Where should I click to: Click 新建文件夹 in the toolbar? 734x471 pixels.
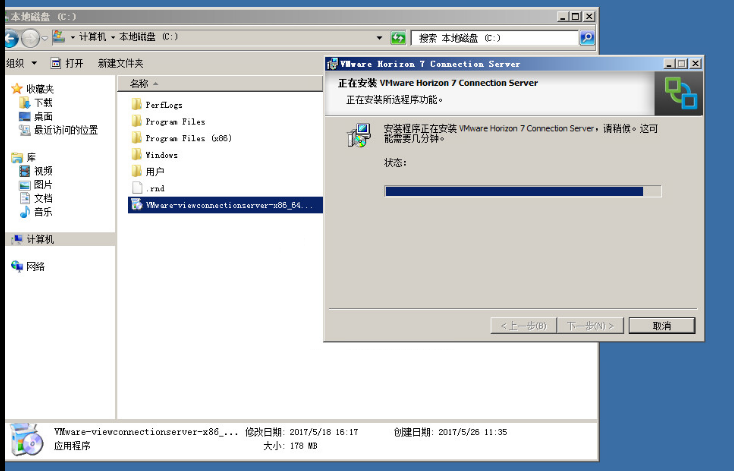click(x=120, y=63)
